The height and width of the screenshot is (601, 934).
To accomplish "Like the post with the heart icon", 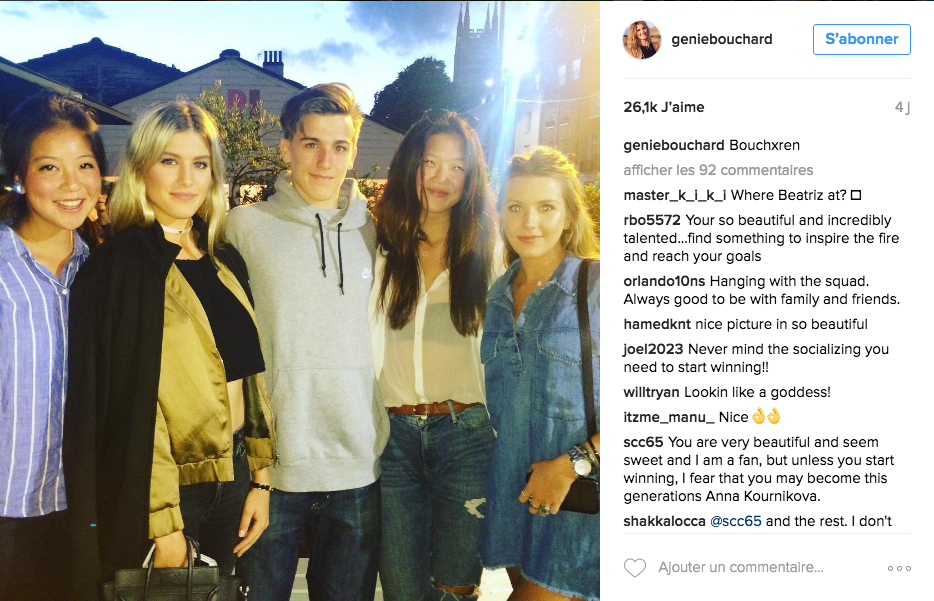I will 634,568.
